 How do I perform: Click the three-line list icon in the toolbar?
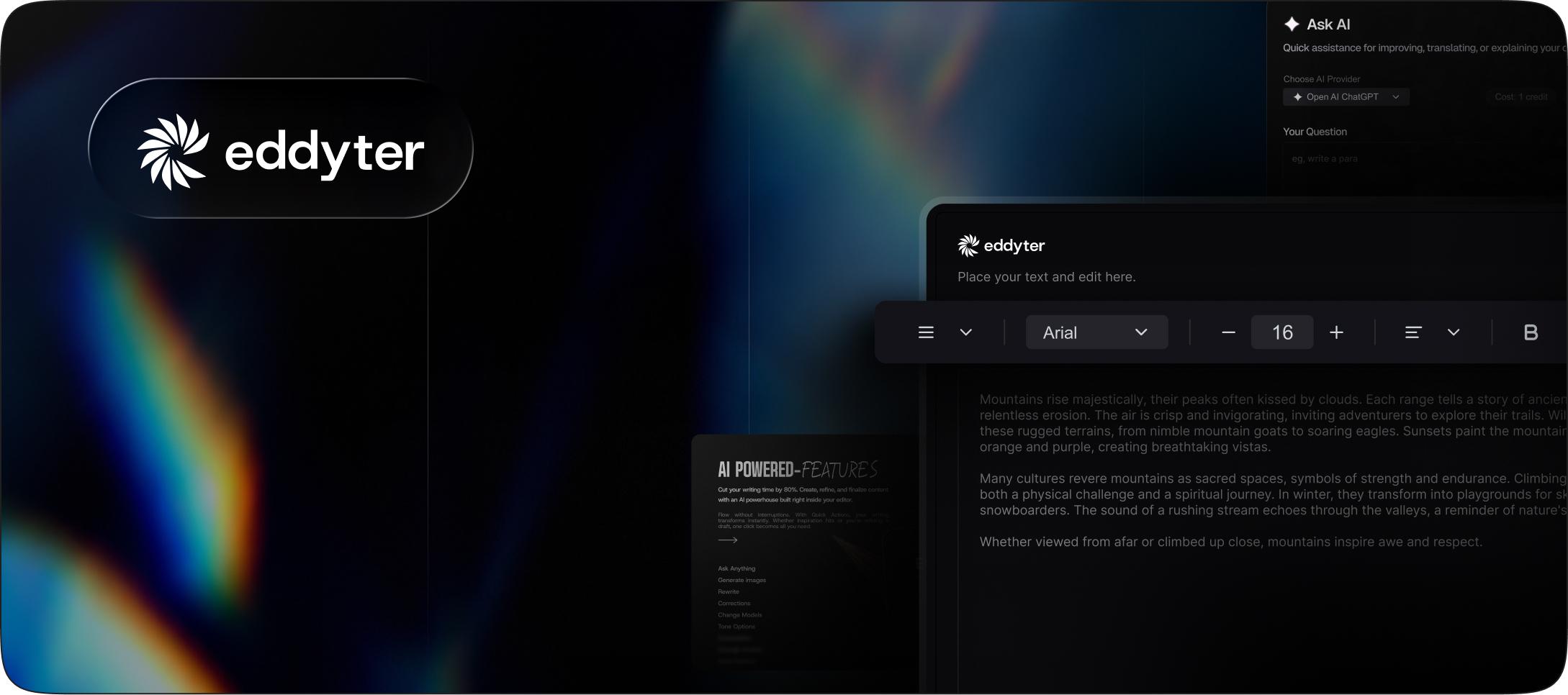click(x=926, y=332)
